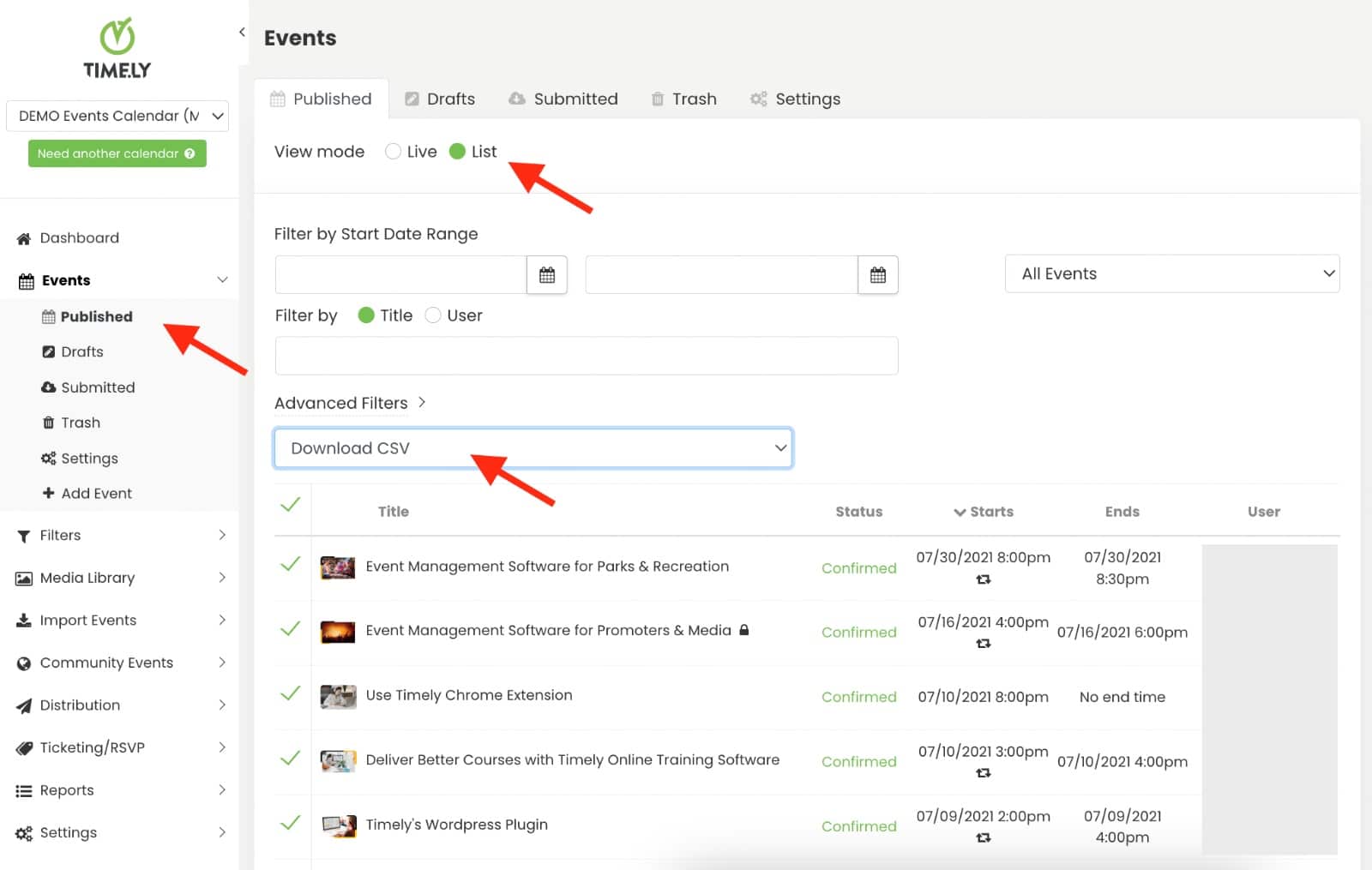Click help icon on Need another calendar
The height and width of the screenshot is (870, 1372).
tap(190, 154)
